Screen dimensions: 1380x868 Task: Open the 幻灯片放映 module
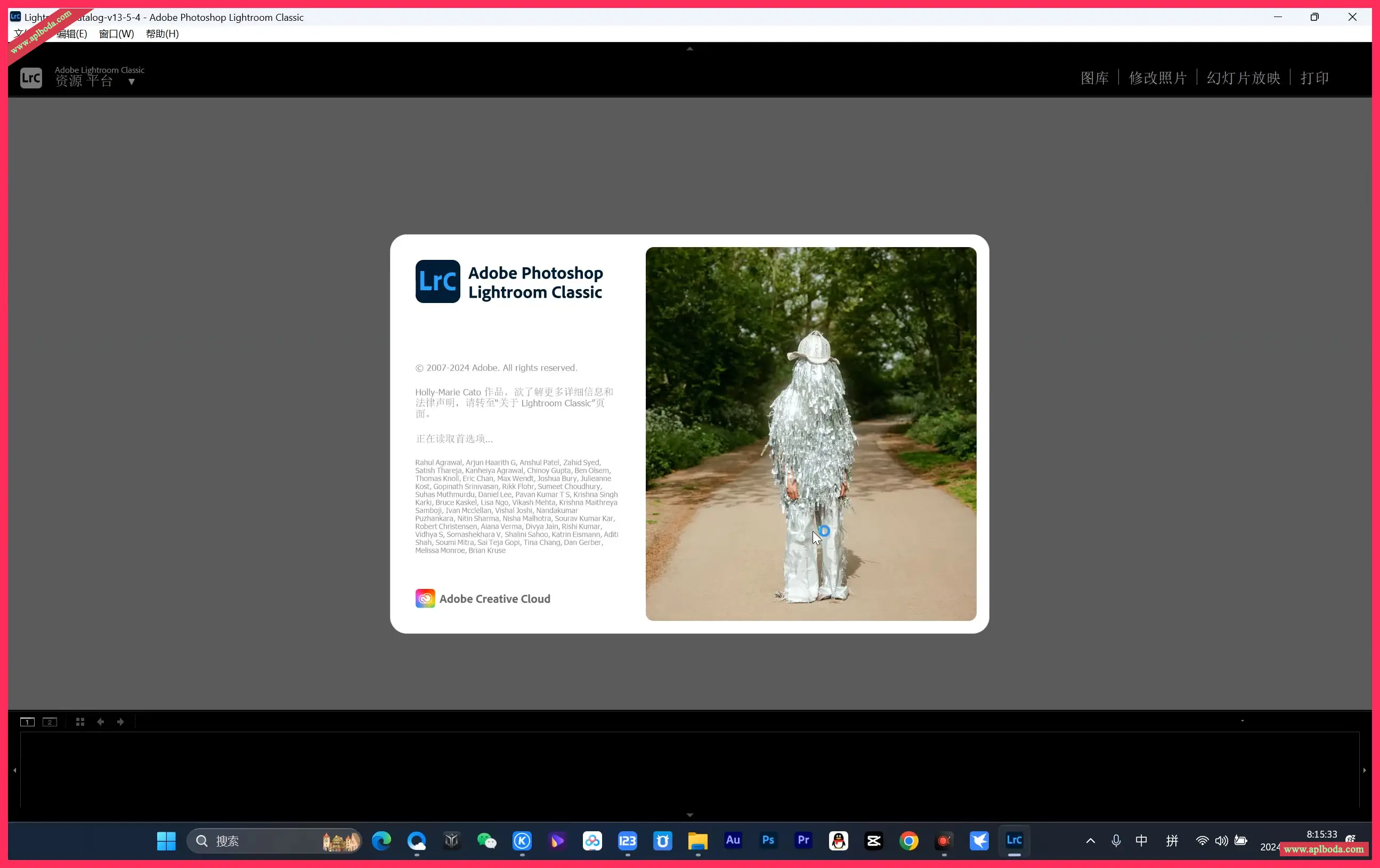point(1244,78)
